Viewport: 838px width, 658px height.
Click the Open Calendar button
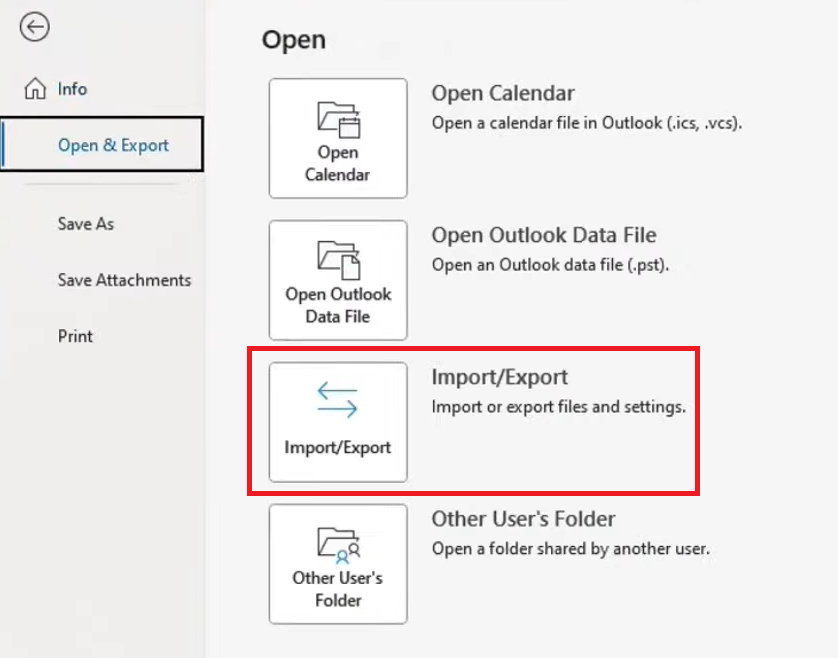click(338, 138)
